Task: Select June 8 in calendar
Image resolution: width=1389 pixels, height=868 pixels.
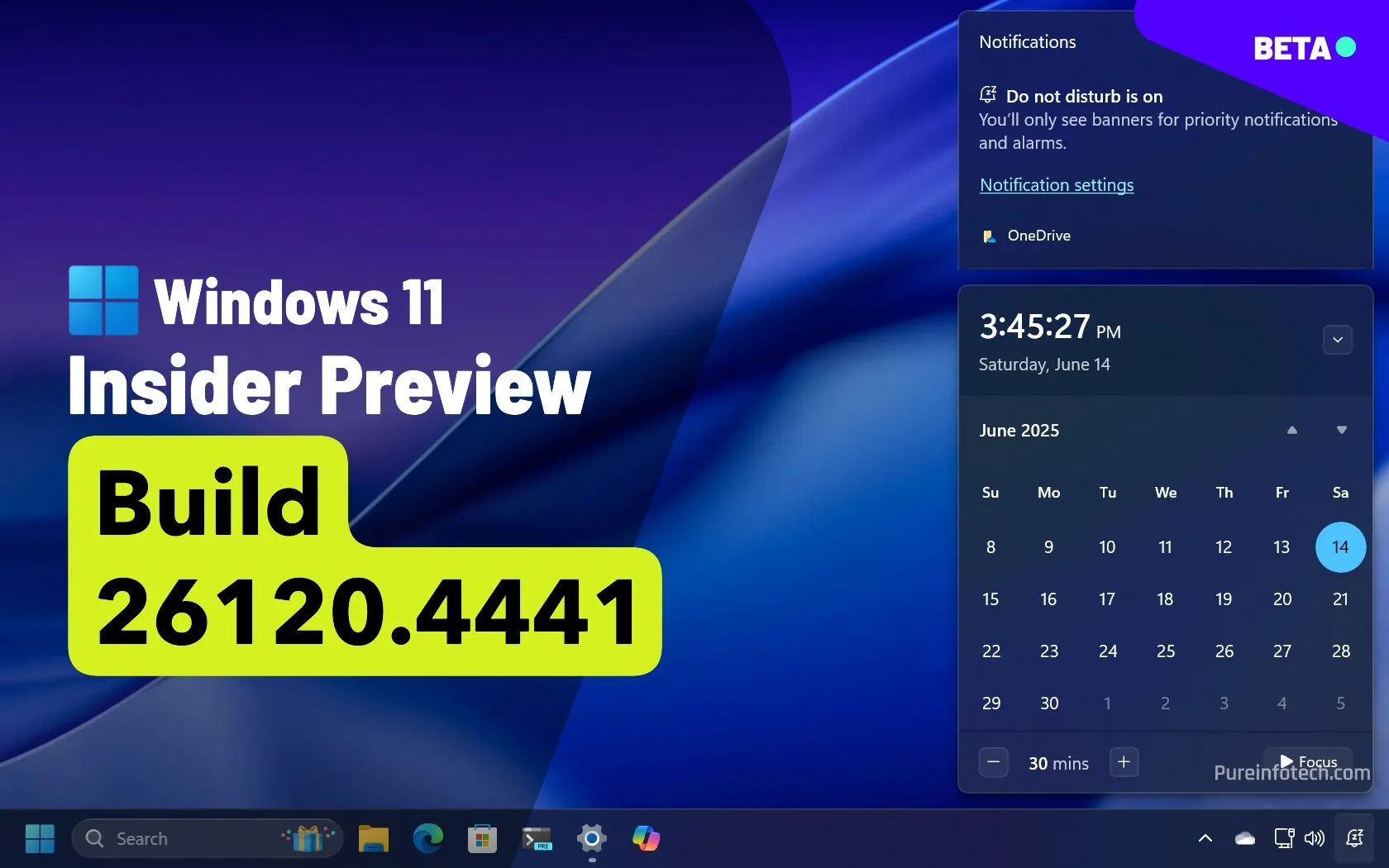Action: (x=990, y=547)
